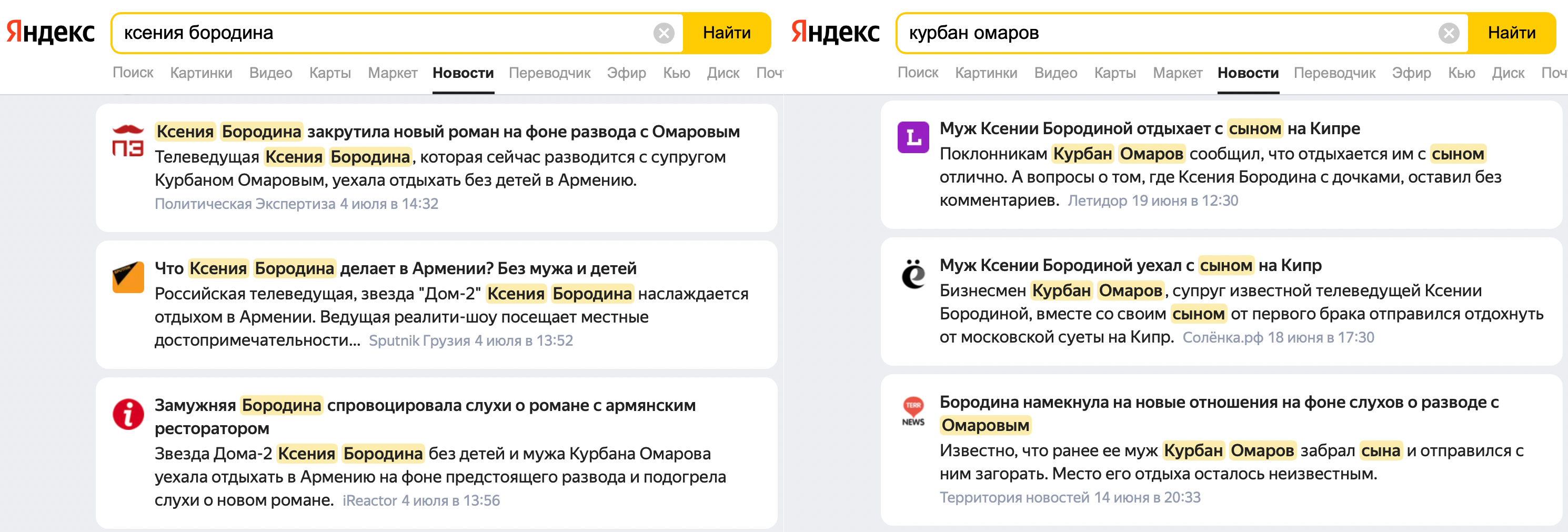Open Кью tab in right window
1568x532 pixels.
(x=1462, y=73)
